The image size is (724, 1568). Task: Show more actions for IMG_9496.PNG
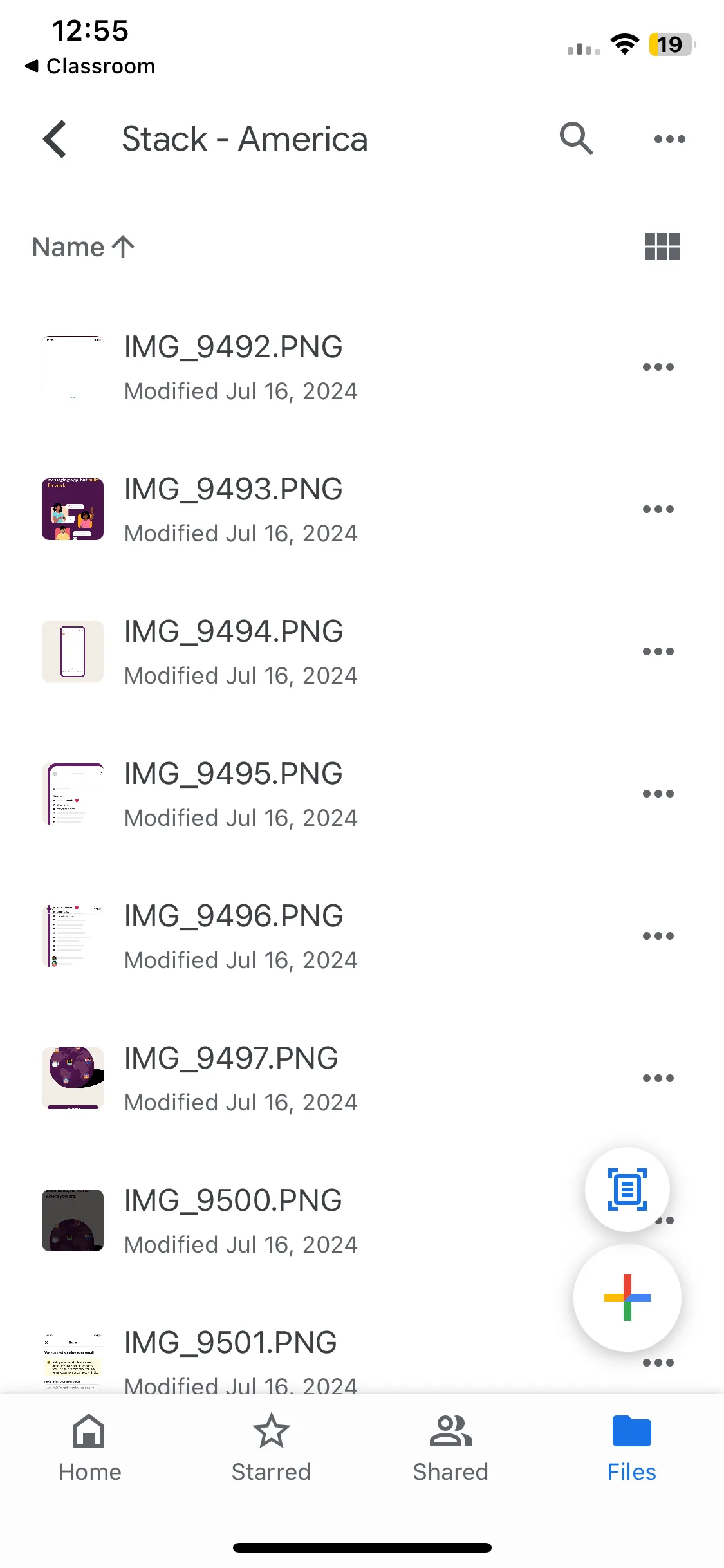click(658, 936)
